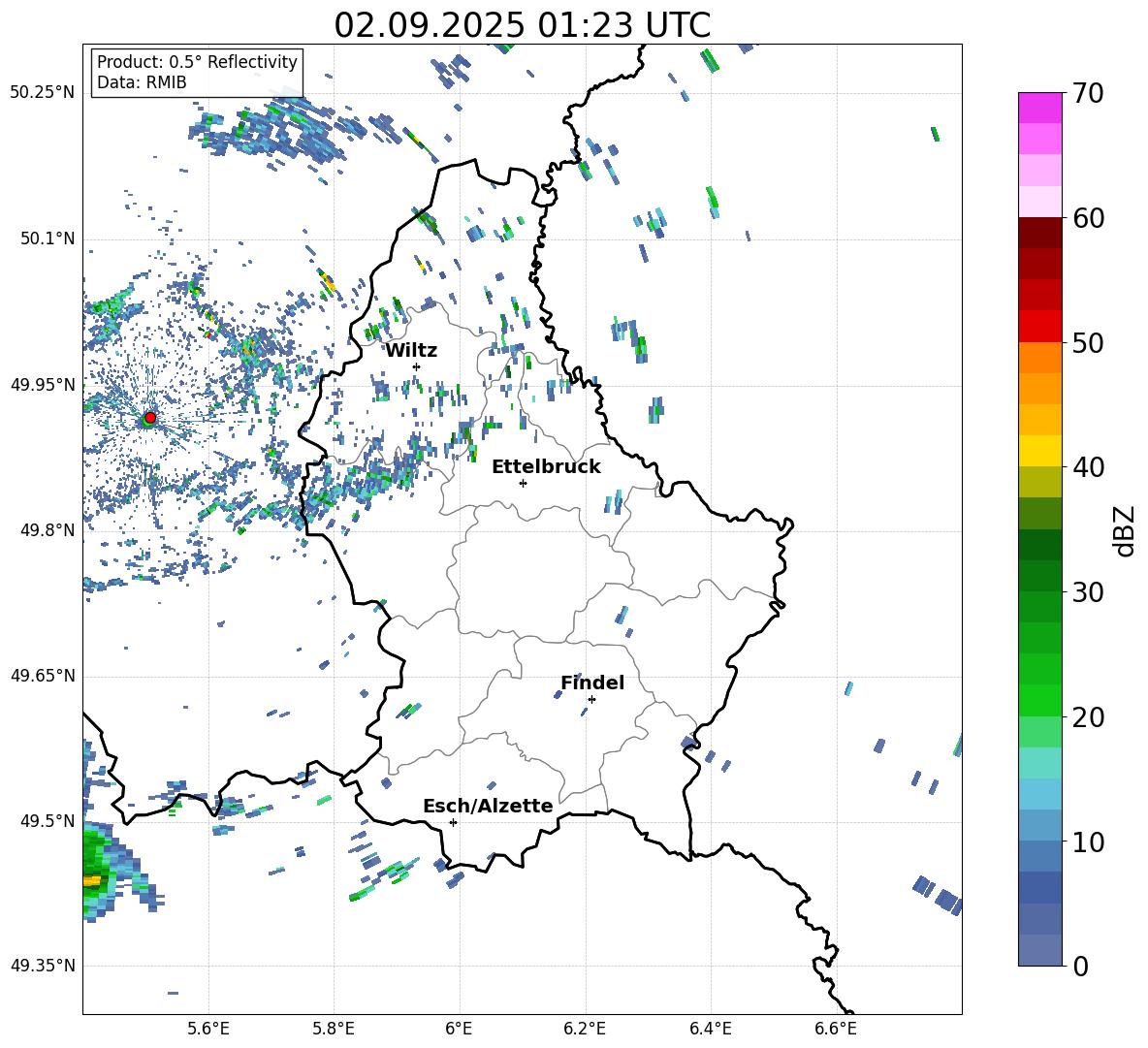Click the 30 tick label on colorbar

1087,592
